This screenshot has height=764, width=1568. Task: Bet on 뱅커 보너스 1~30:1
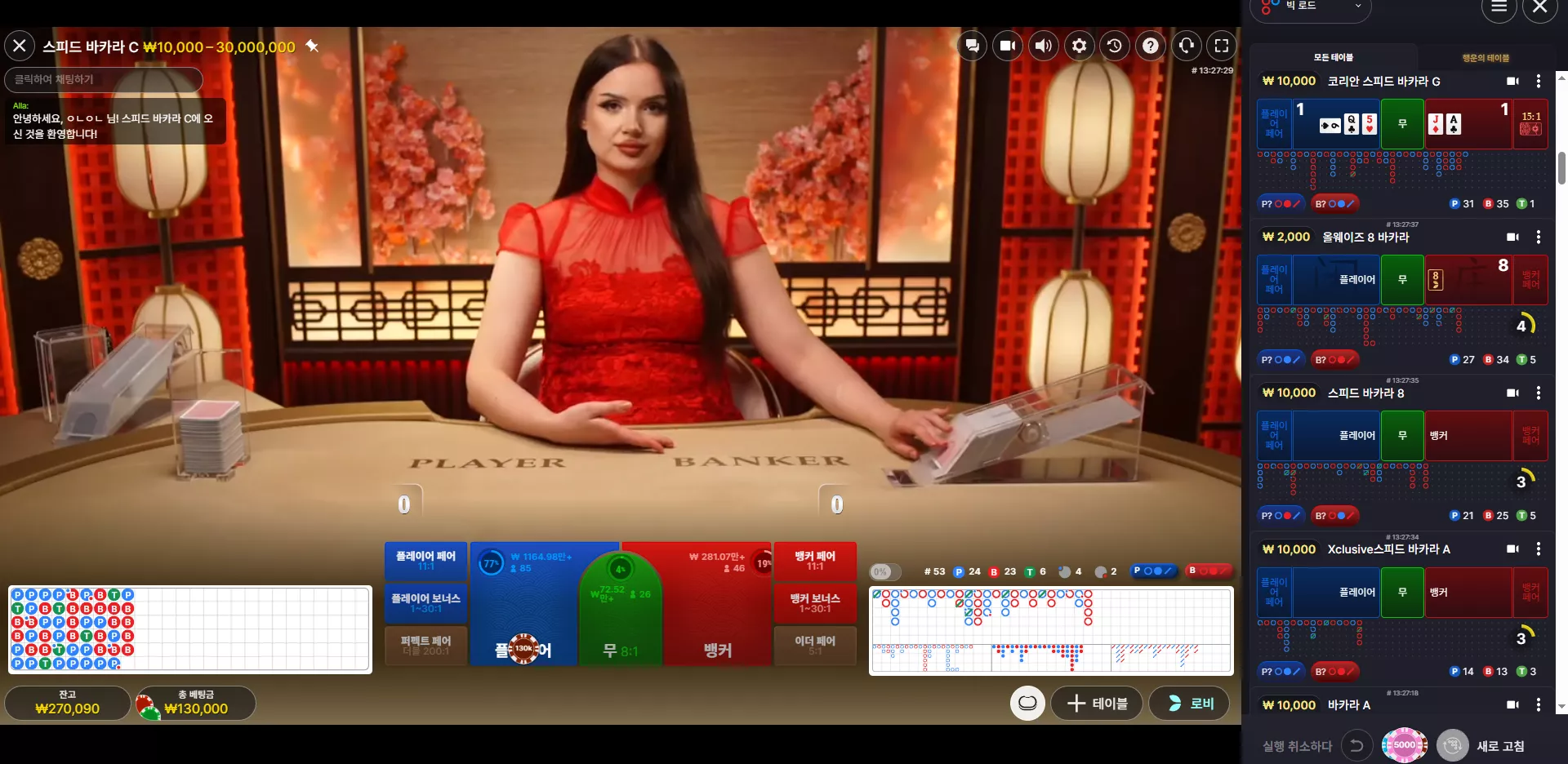point(815,603)
